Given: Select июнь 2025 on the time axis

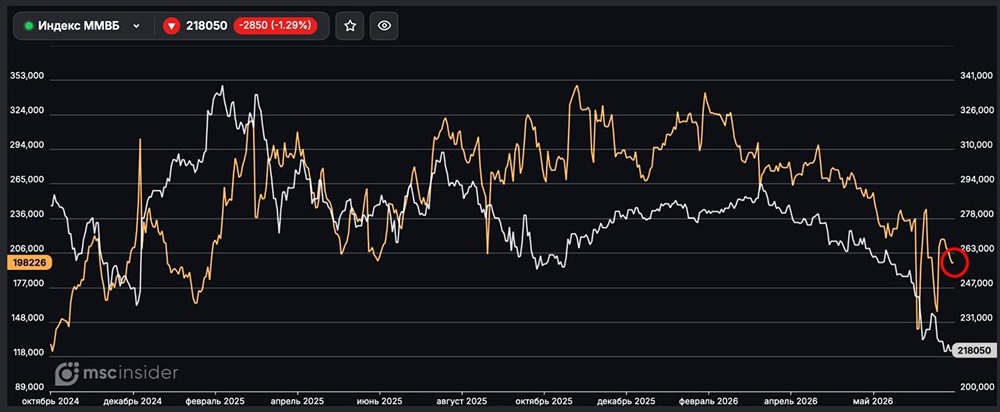Looking at the screenshot, I should tap(379, 401).
